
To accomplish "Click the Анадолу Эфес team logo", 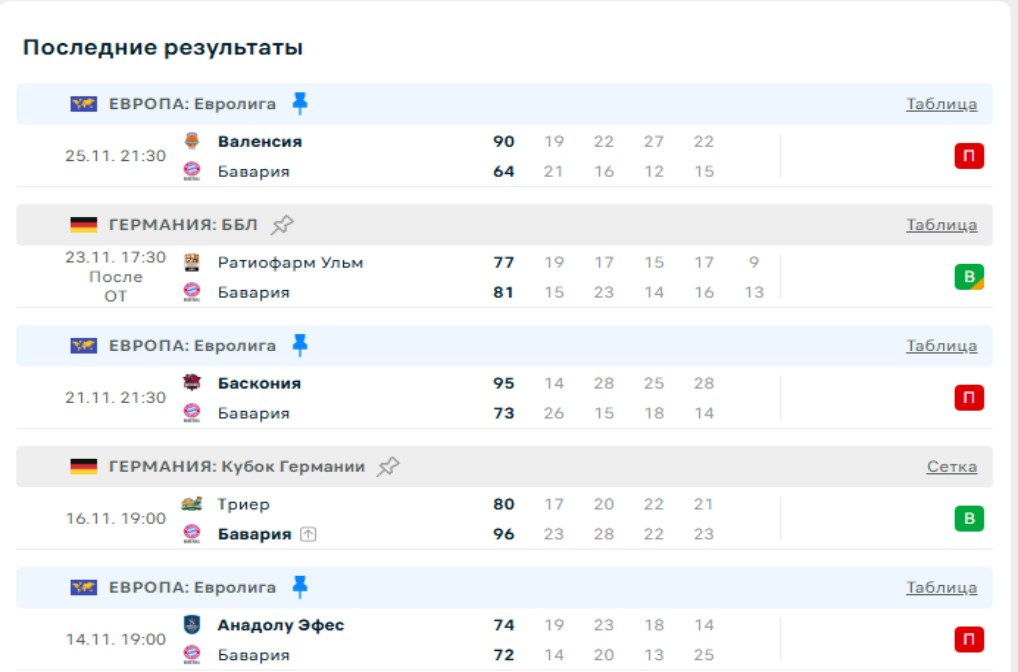I will 192,625.
